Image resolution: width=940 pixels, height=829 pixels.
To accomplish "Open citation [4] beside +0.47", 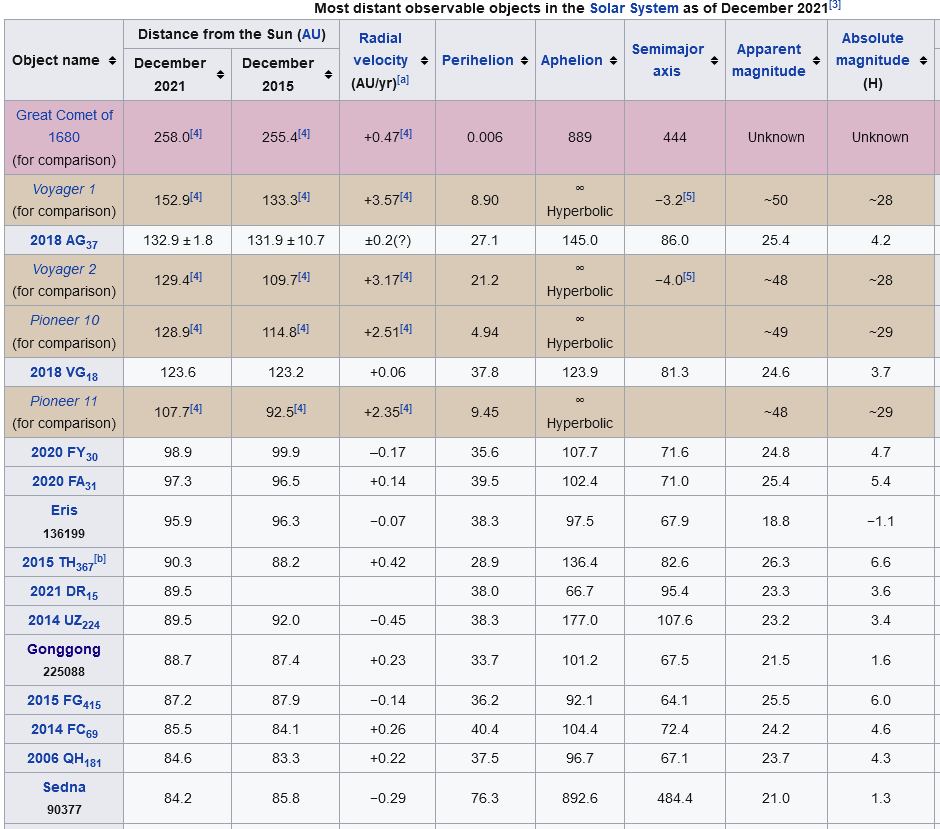I will (406, 134).
